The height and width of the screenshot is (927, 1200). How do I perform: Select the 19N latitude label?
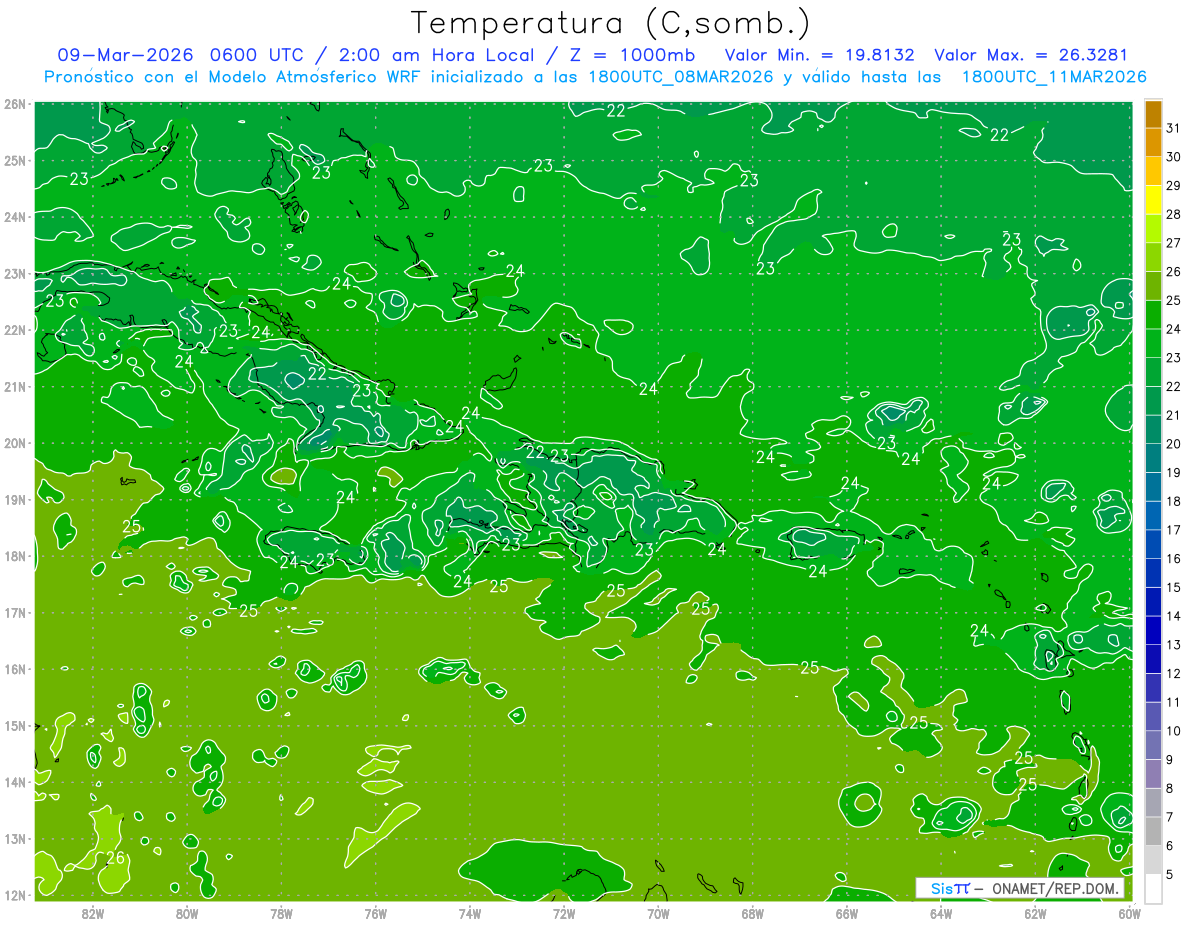15,500
